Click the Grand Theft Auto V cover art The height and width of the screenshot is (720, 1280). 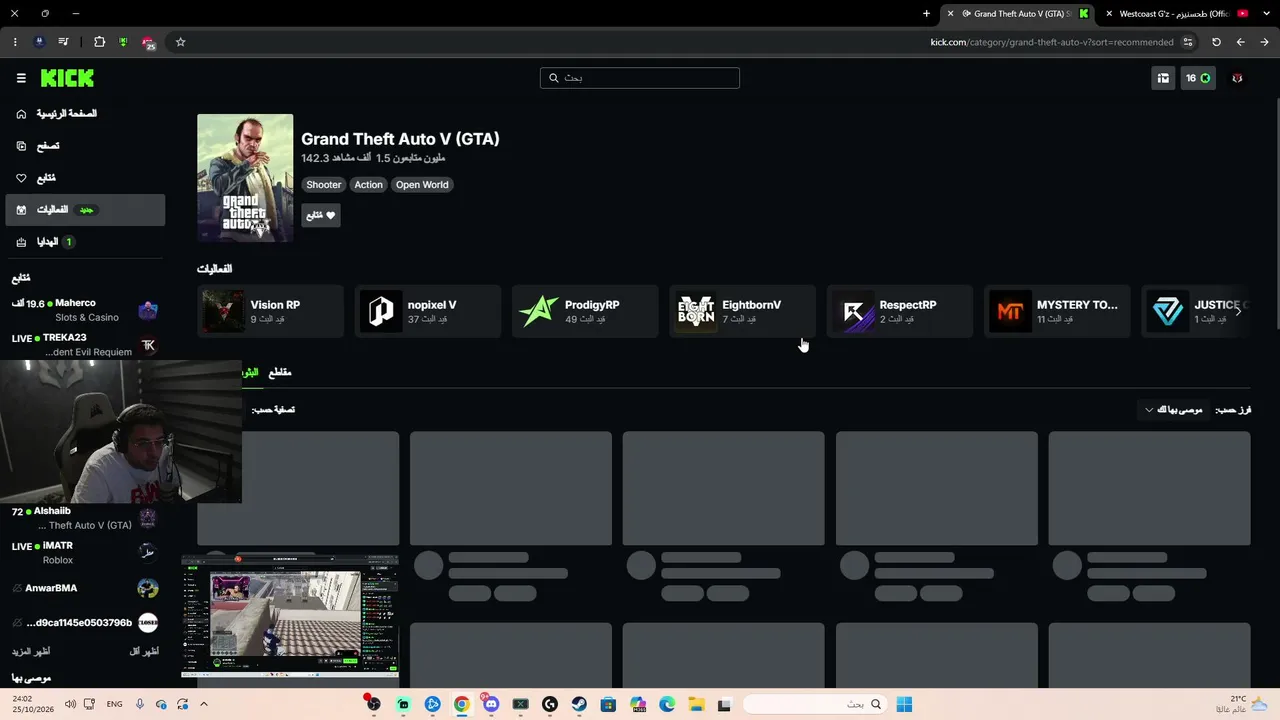click(x=245, y=178)
